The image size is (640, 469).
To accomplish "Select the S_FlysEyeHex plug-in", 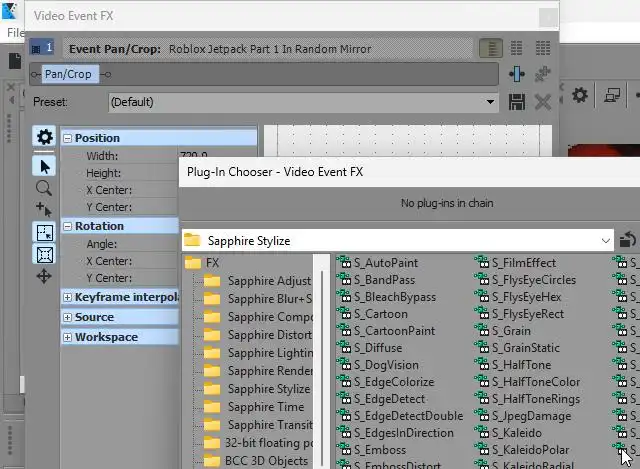I will [x=518, y=297].
